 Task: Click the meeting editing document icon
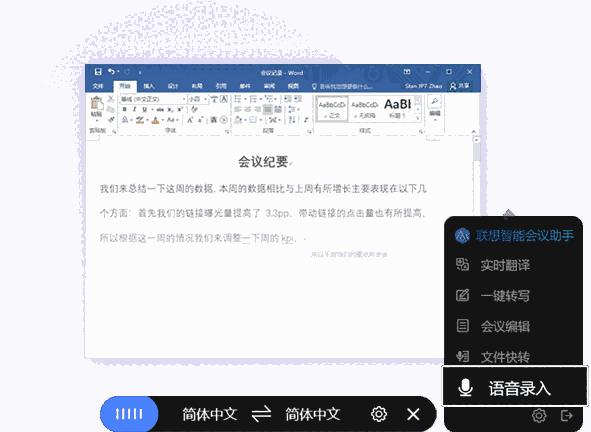pyautogui.click(x=462, y=325)
